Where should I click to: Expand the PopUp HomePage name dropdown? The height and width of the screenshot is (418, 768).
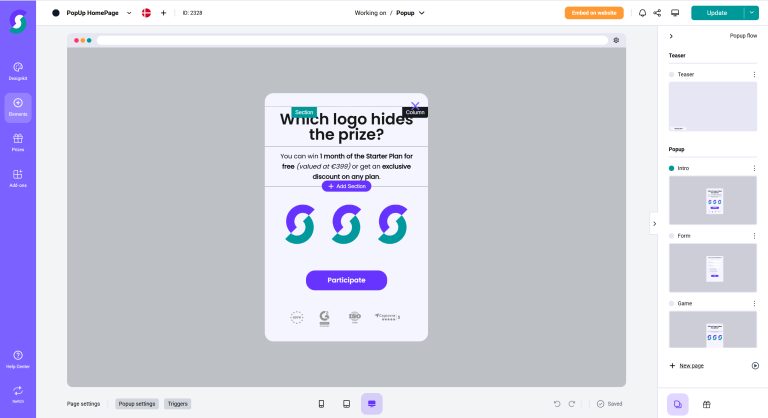[129, 13]
